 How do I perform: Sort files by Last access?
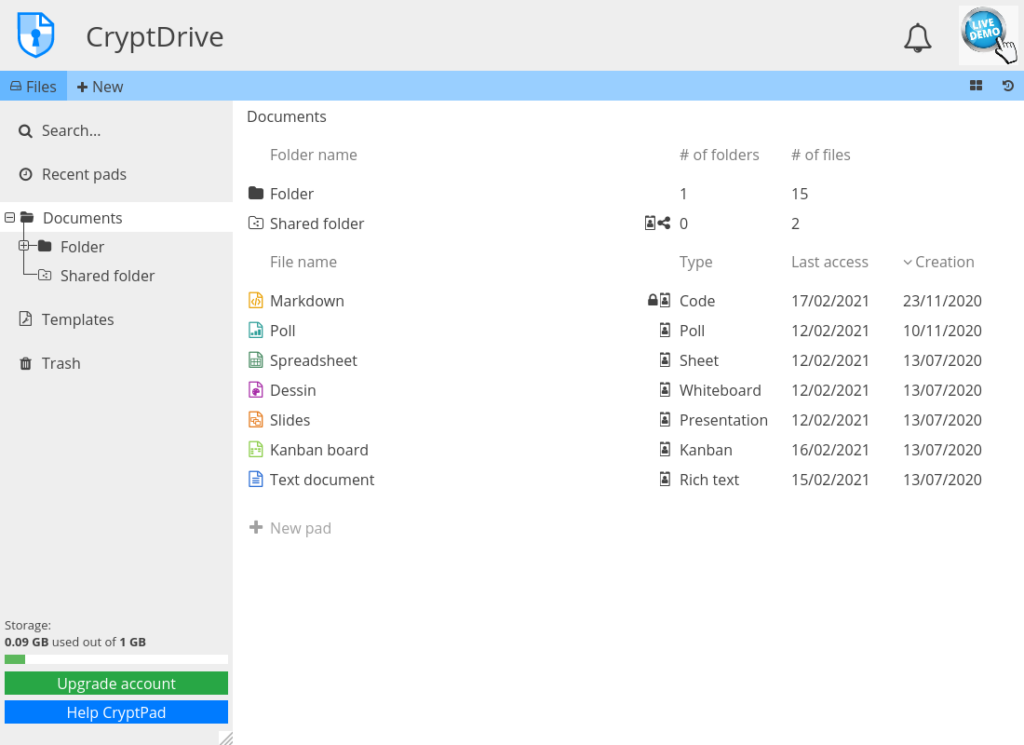point(829,262)
